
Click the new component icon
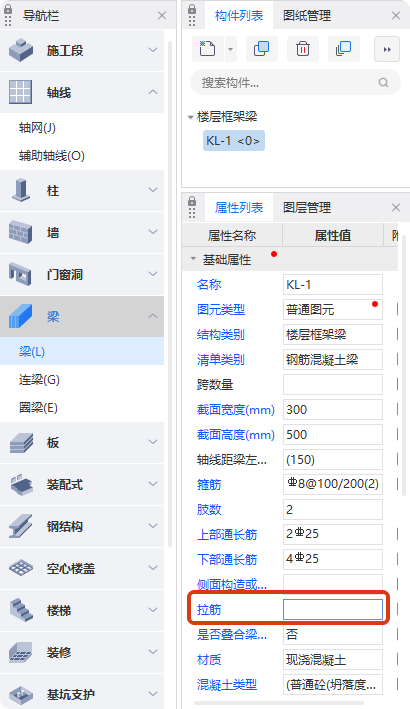coord(207,49)
